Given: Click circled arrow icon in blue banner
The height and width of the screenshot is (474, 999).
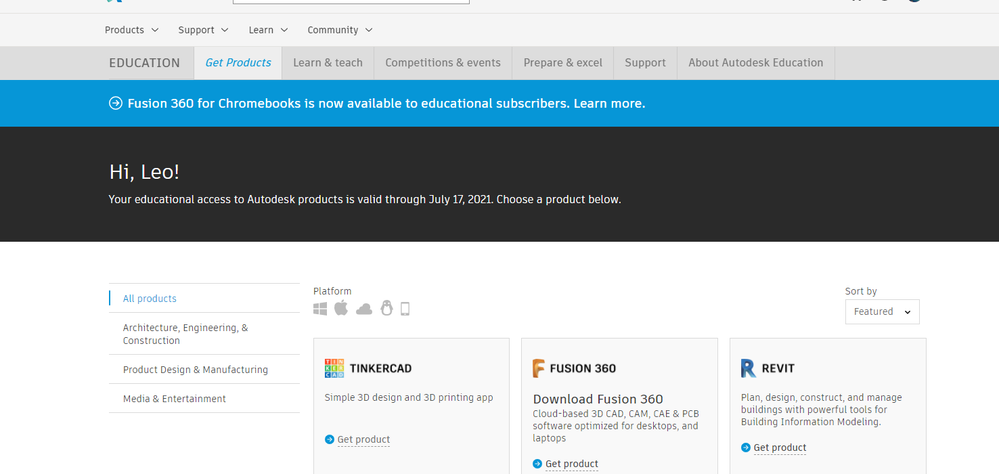Looking at the screenshot, I should pyautogui.click(x=115, y=103).
